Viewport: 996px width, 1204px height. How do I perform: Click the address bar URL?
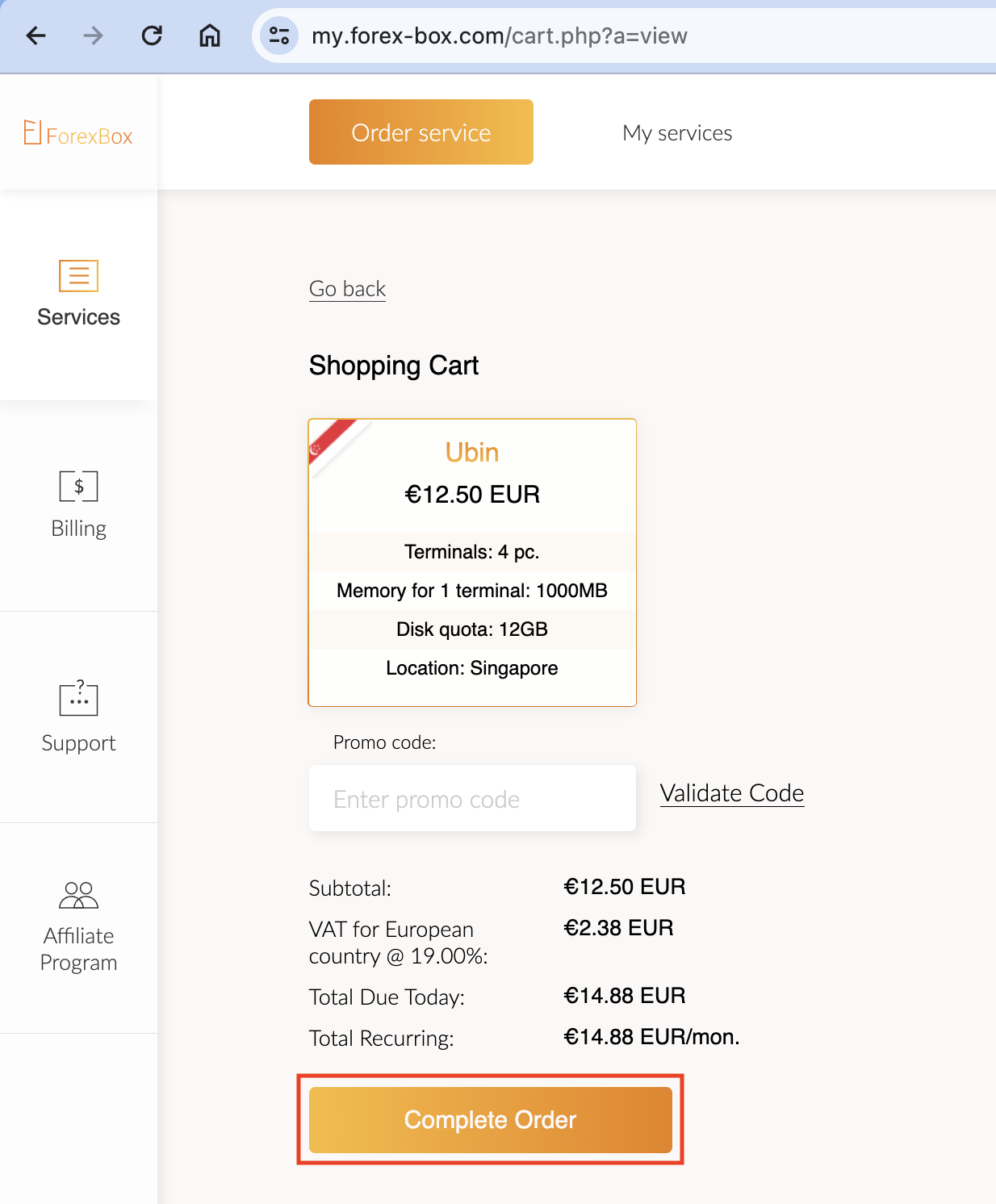(x=499, y=36)
